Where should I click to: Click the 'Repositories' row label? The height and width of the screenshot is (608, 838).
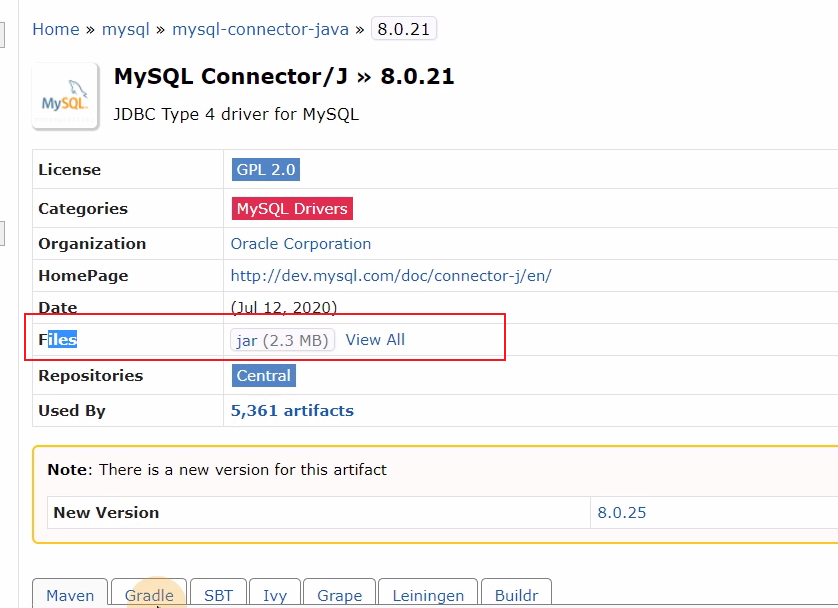pos(90,376)
